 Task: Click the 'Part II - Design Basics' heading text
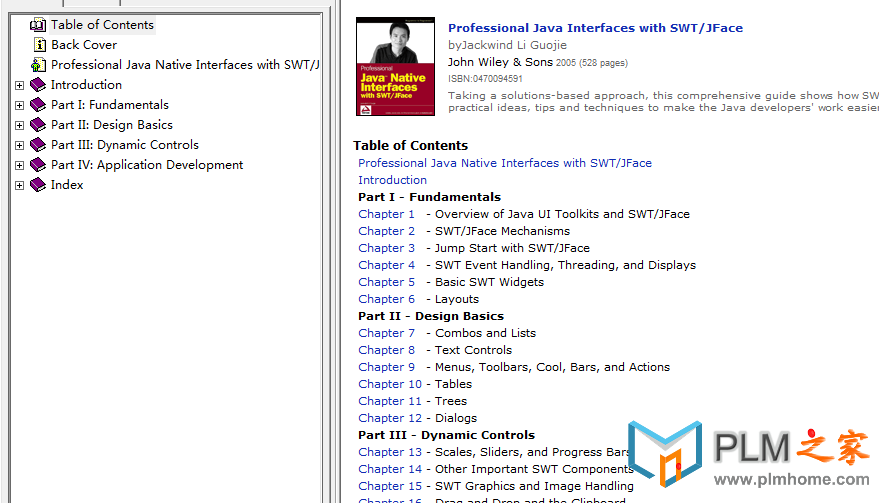(431, 316)
